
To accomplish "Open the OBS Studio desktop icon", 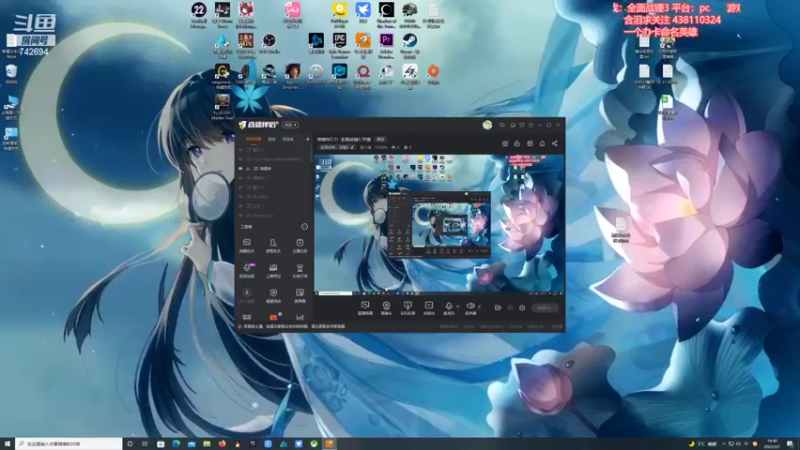I will click(269, 41).
